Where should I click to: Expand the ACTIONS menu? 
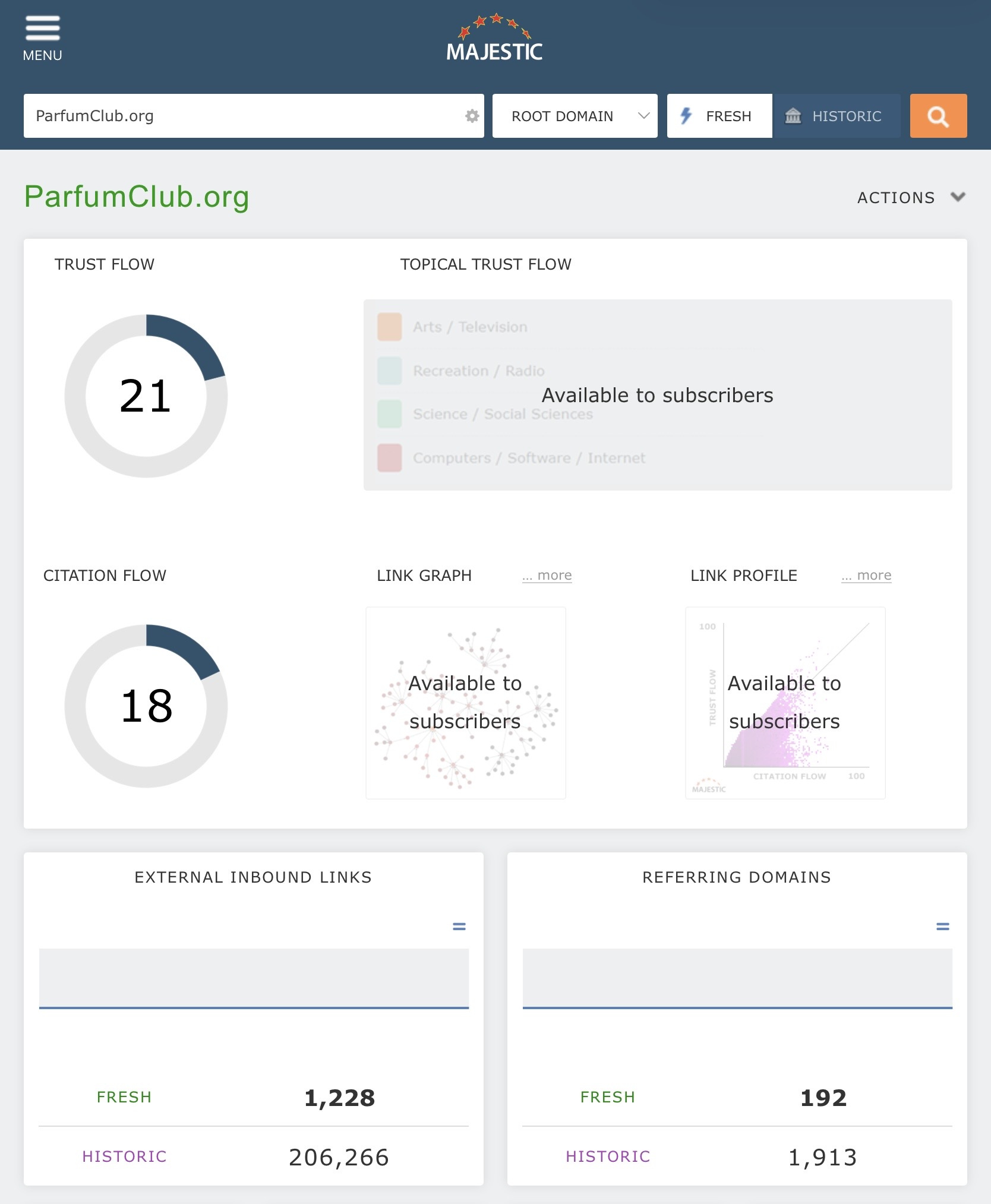(x=911, y=197)
